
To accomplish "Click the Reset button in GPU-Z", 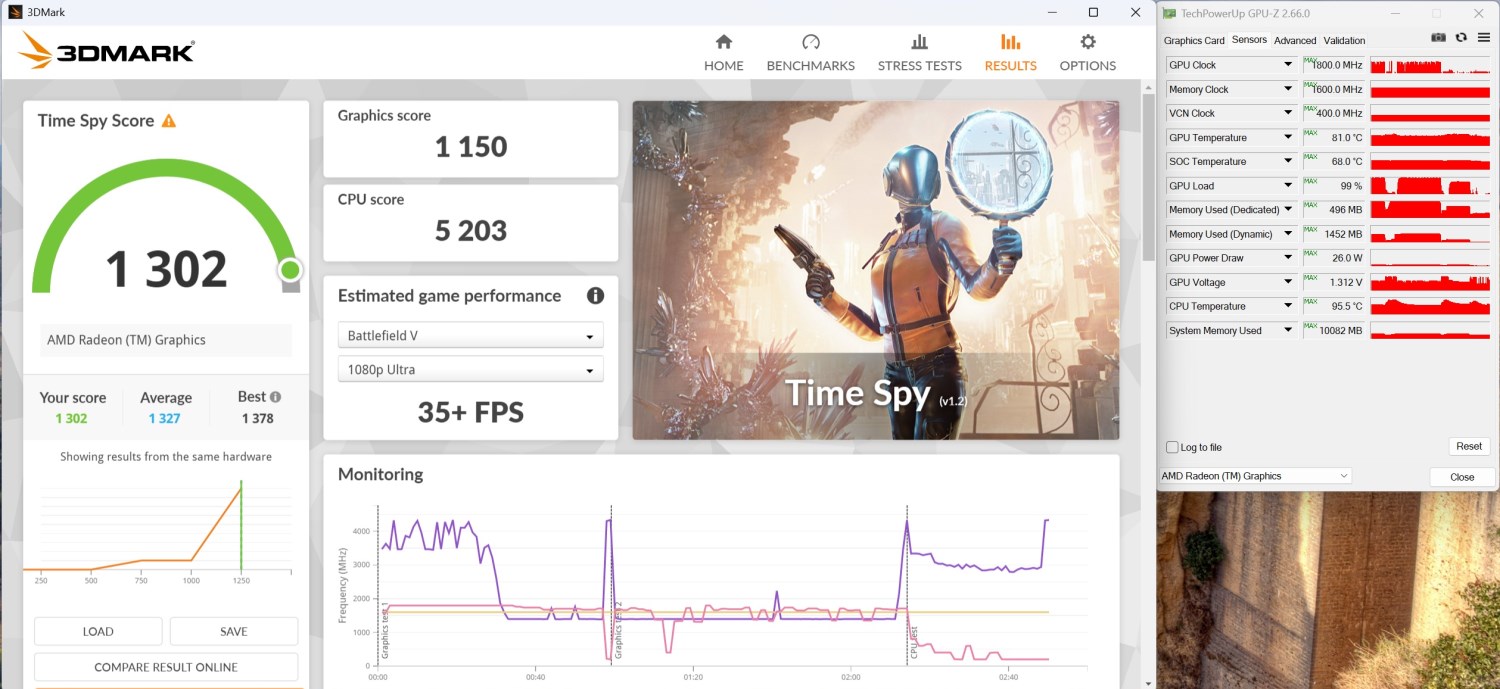I will [x=1469, y=446].
